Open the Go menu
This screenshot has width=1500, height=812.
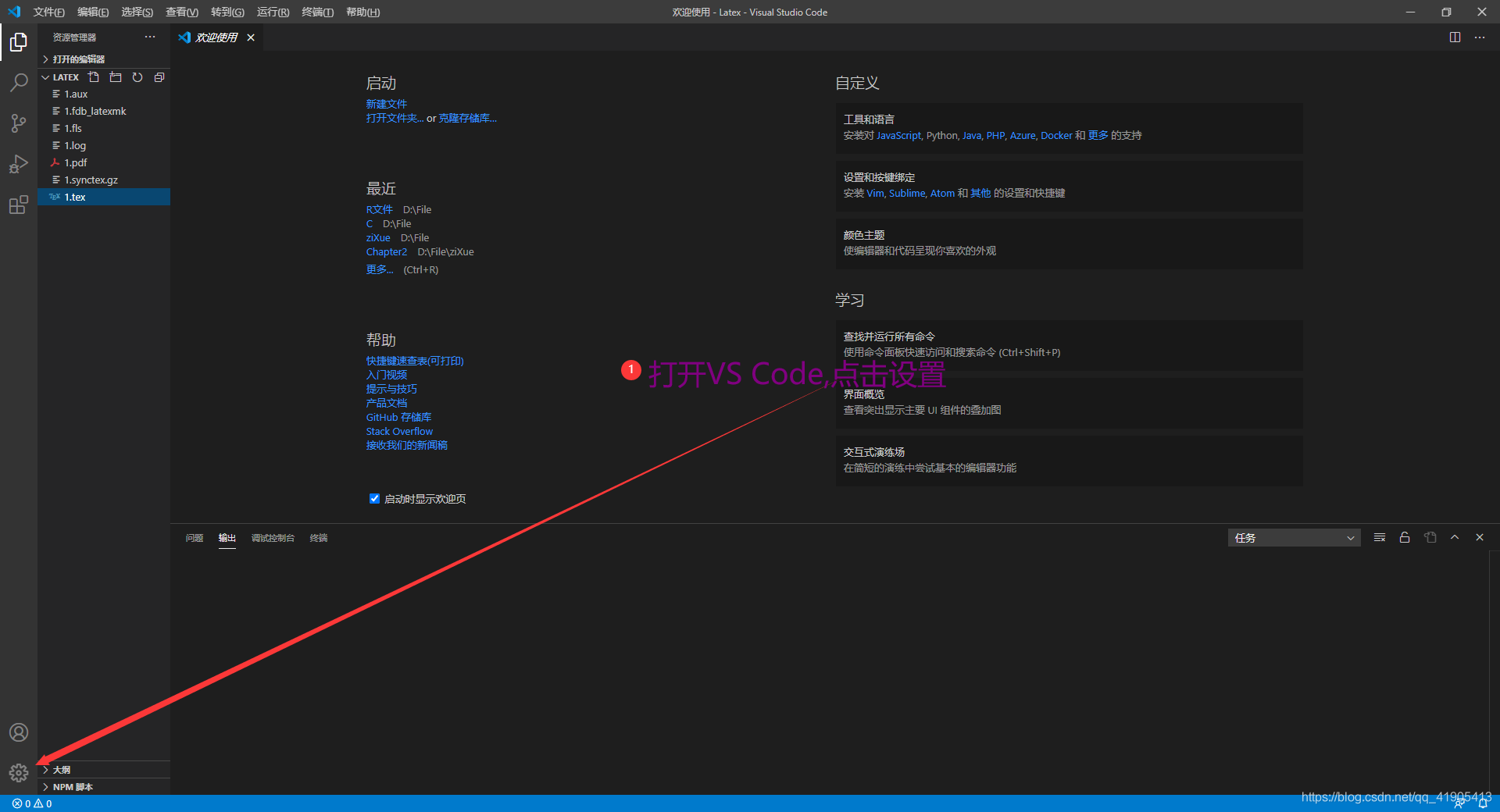coord(227,12)
